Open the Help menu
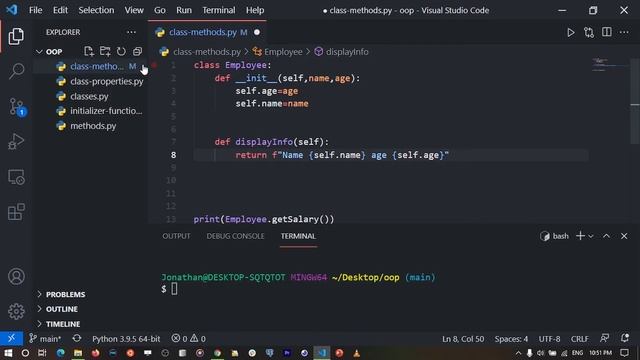This screenshot has width=640, height=360. click(255, 10)
